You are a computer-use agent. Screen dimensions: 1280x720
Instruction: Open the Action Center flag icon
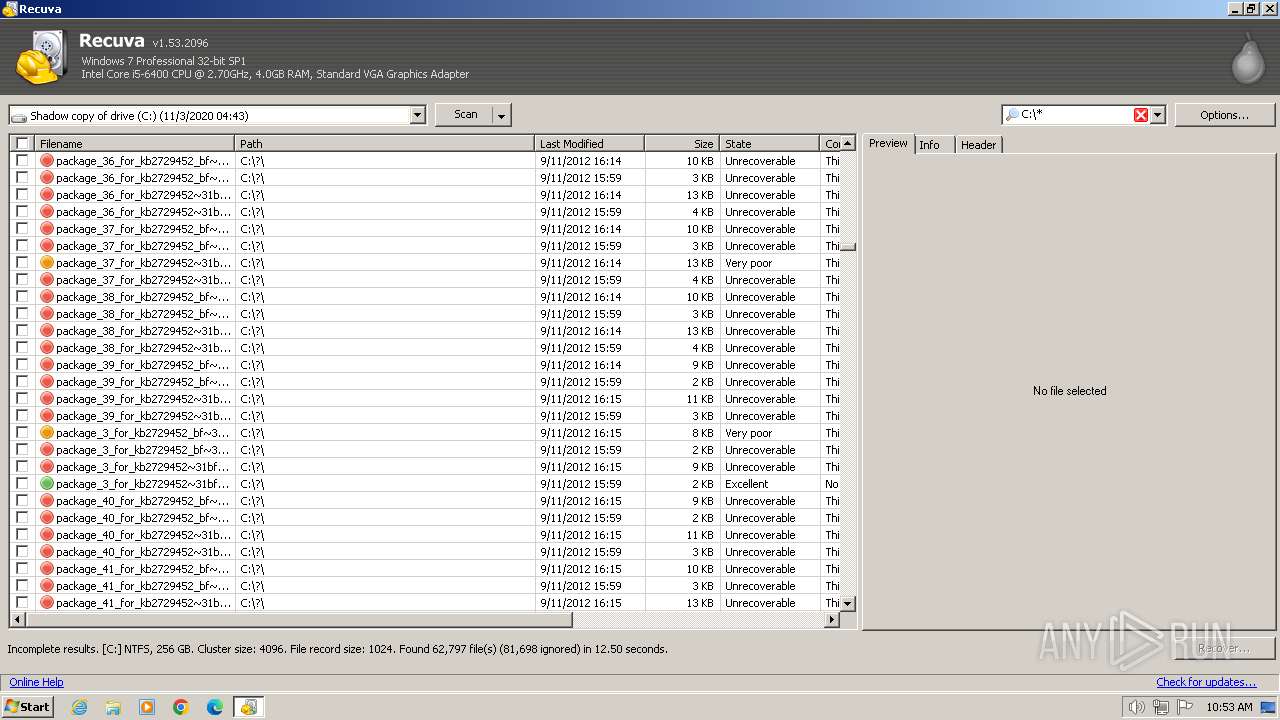tap(1185, 707)
